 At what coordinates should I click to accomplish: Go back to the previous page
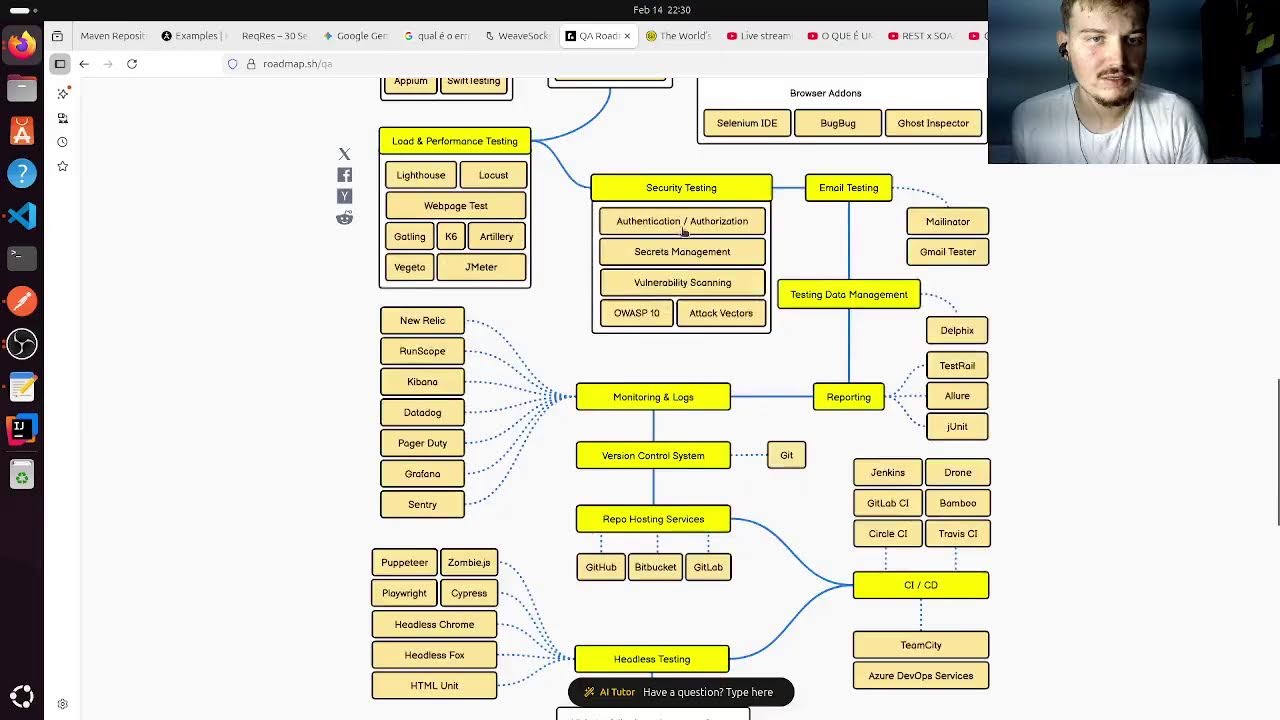84,64
